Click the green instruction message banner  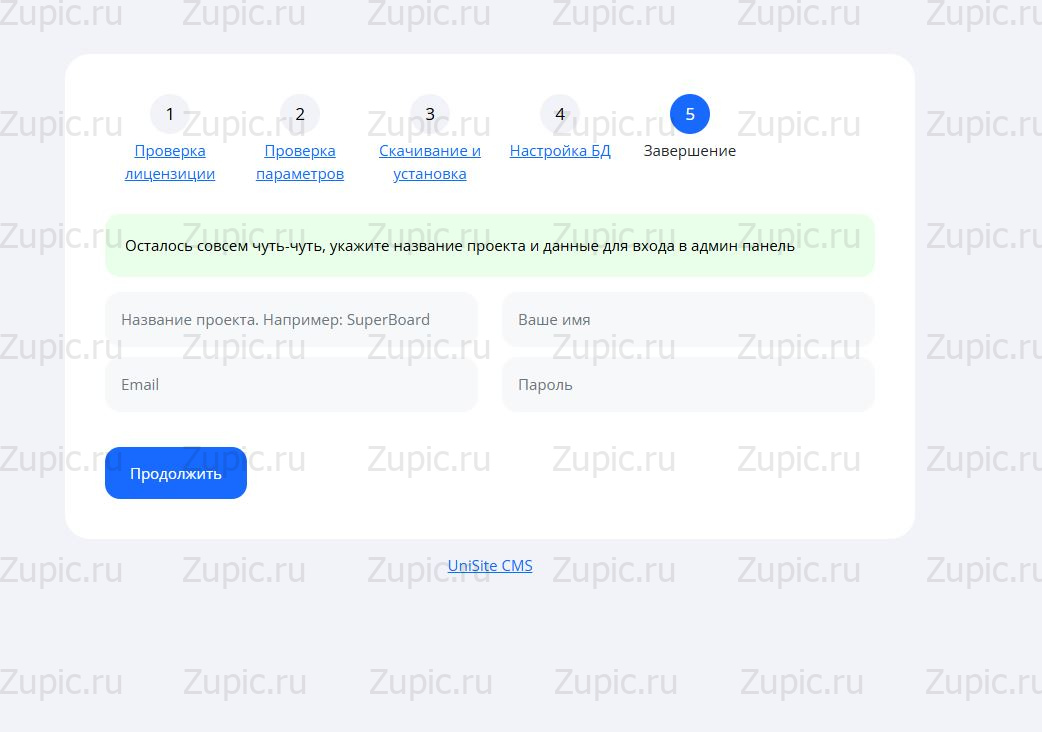point(490,246)
